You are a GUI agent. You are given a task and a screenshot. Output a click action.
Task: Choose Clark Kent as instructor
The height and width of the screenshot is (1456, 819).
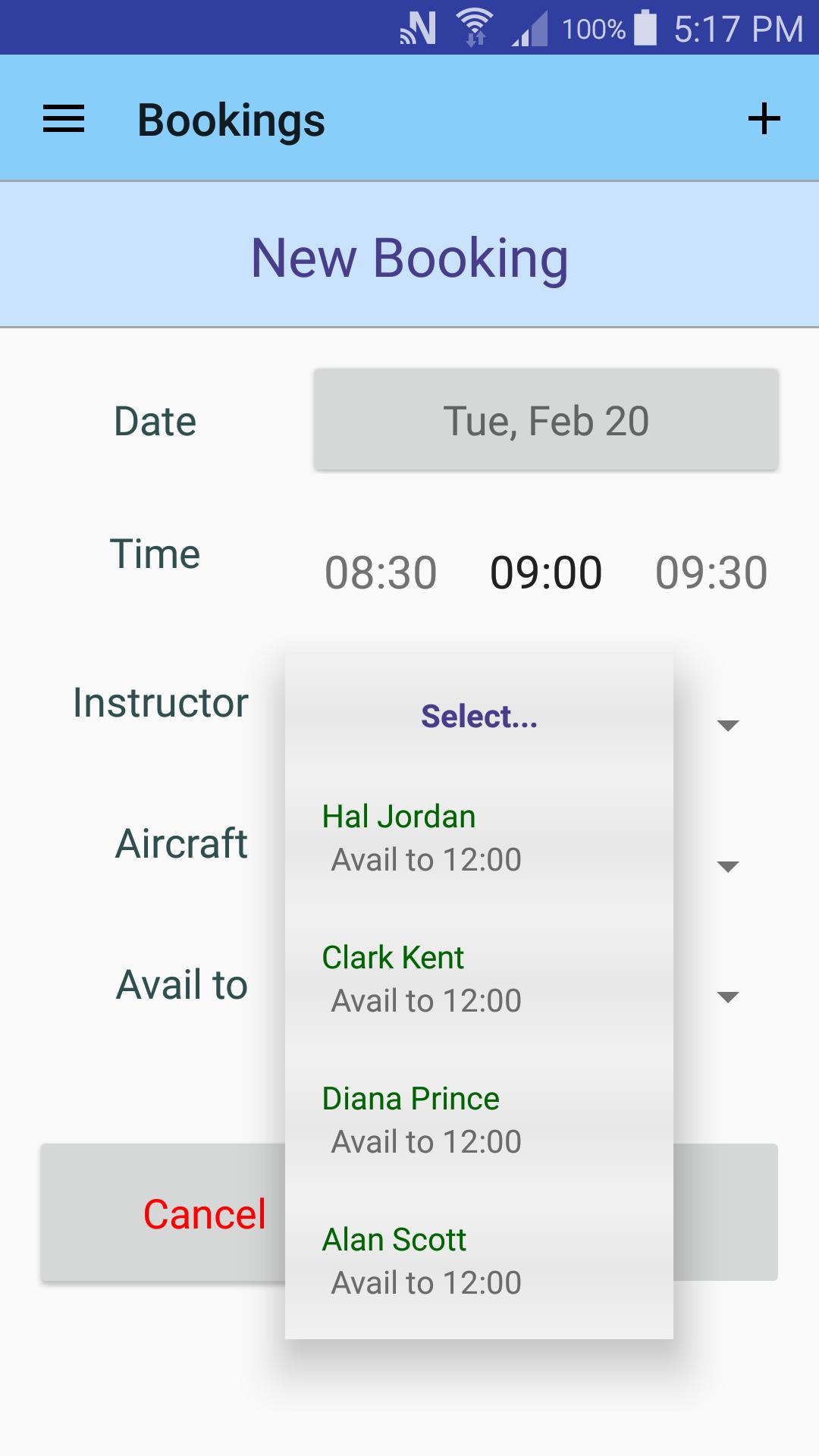[x=479, y=979]
